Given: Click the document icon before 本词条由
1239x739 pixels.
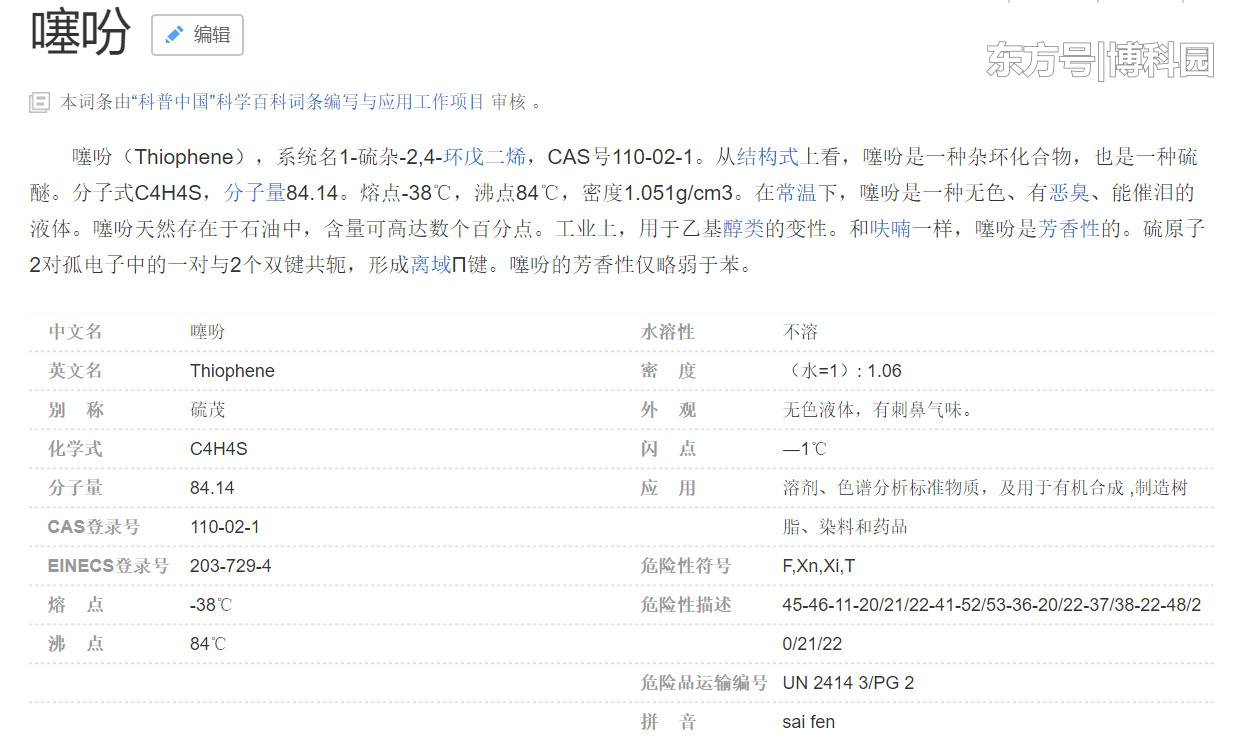Looking at the screenshot, I should [x=39, y=102].
